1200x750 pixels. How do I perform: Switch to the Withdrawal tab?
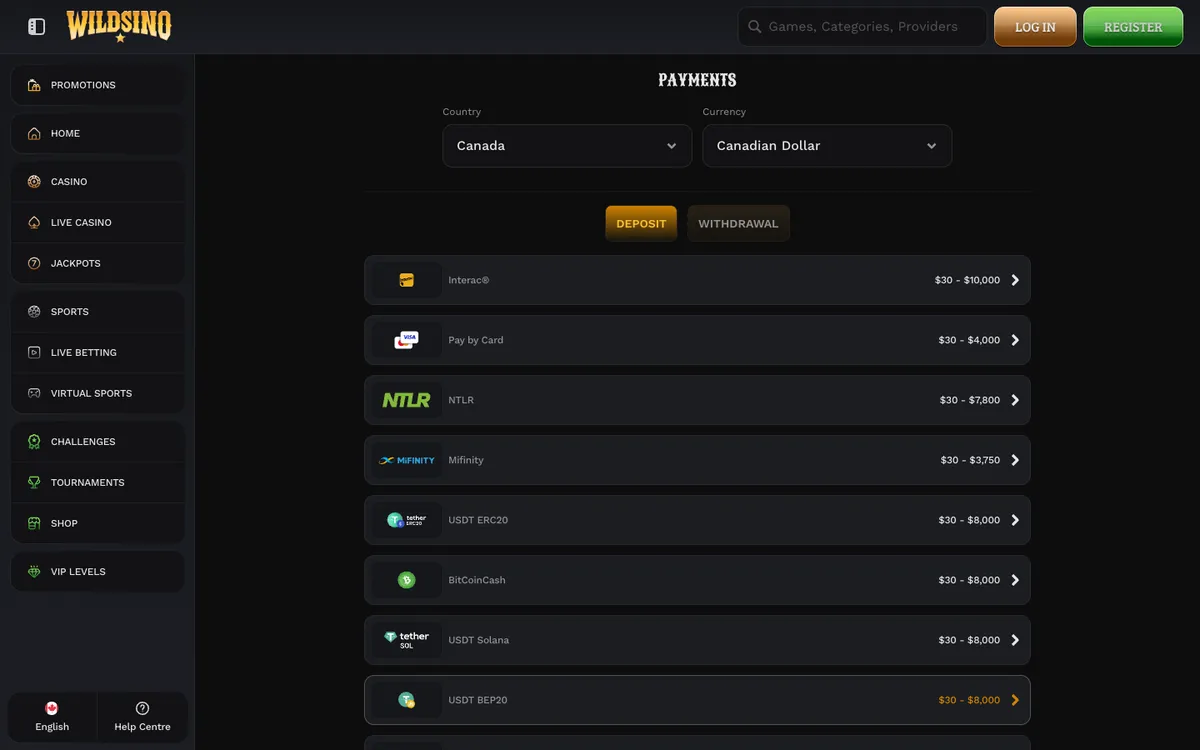pos(738,224)
